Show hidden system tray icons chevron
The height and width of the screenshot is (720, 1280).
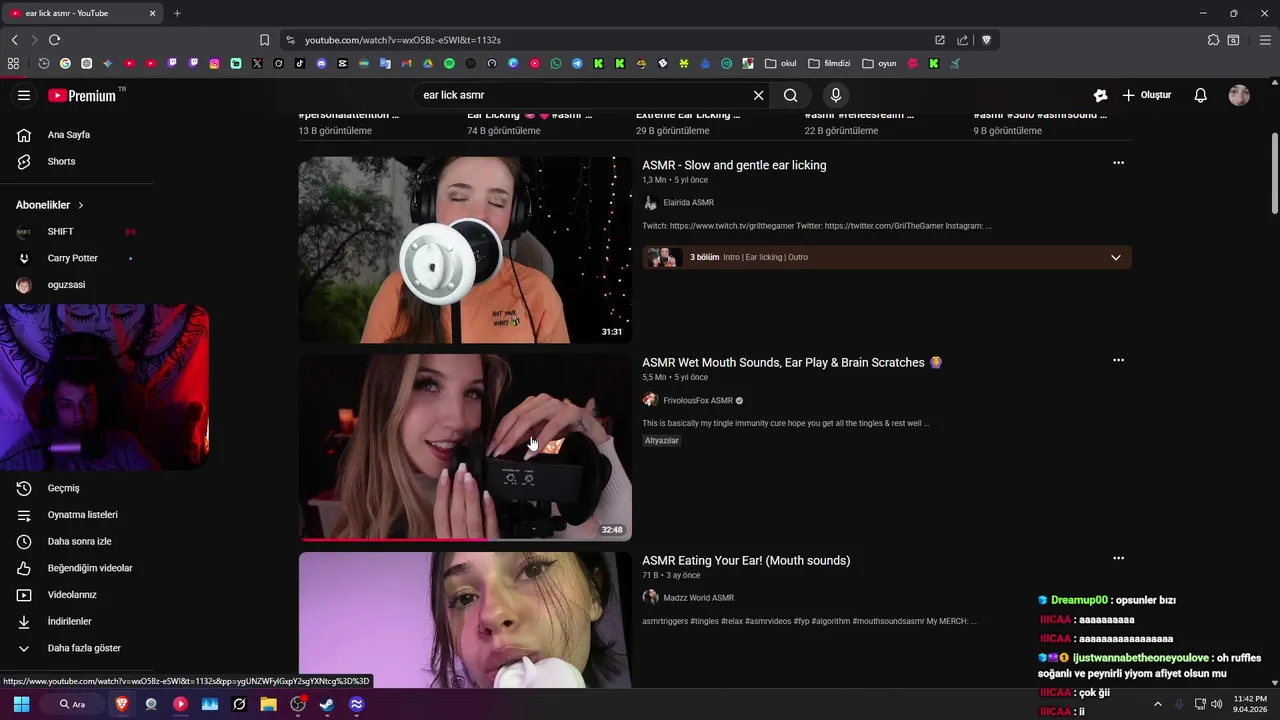coord(1158,704)
